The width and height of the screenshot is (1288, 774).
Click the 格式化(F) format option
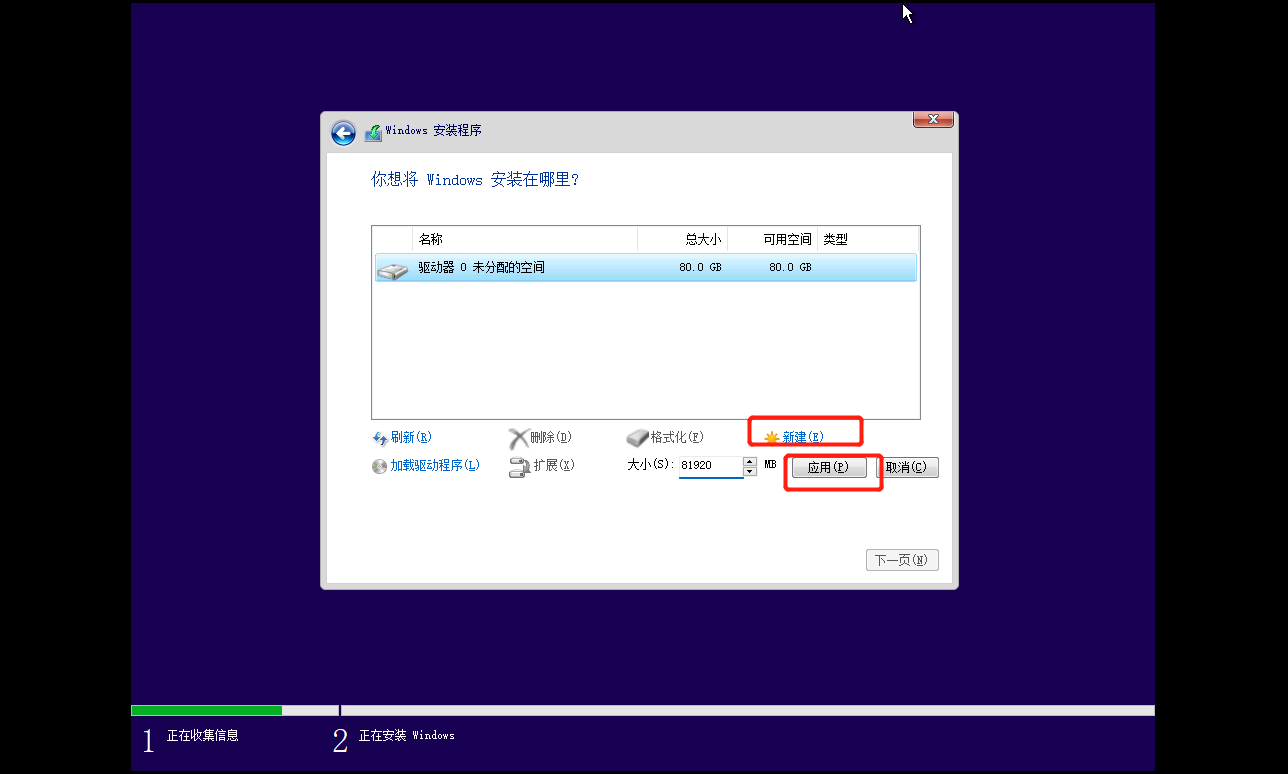677,438
